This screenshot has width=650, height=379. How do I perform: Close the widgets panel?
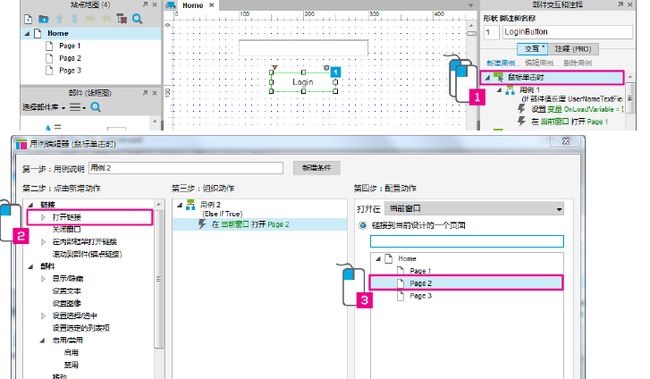[155, 93]
